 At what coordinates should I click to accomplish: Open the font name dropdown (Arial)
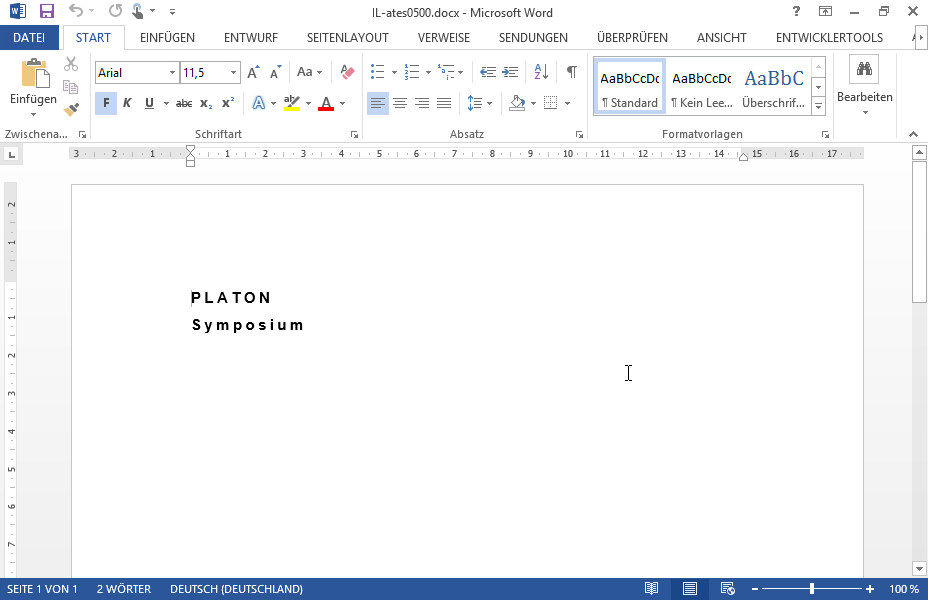point(172,73)
